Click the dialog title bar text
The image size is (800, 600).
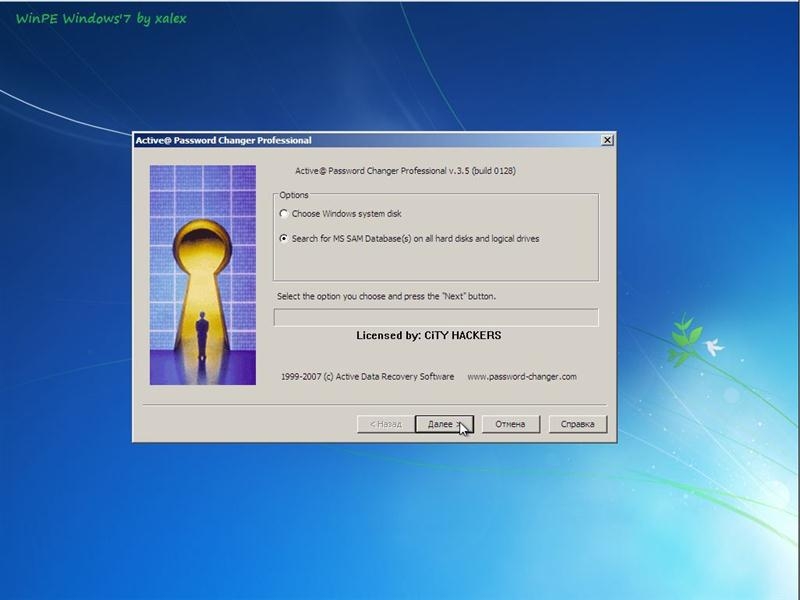tap(223, 140)
